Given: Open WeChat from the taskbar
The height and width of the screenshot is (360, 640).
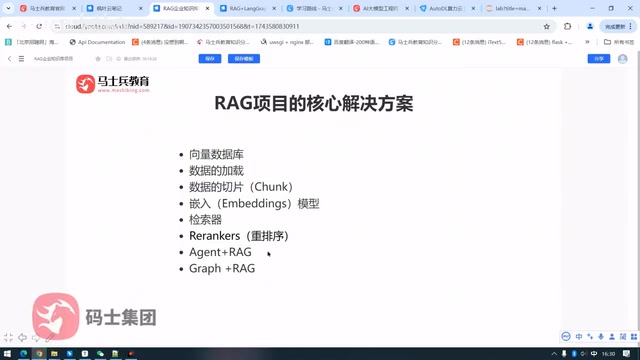Looking at the screenshot, I should click(x=100, y=353).
